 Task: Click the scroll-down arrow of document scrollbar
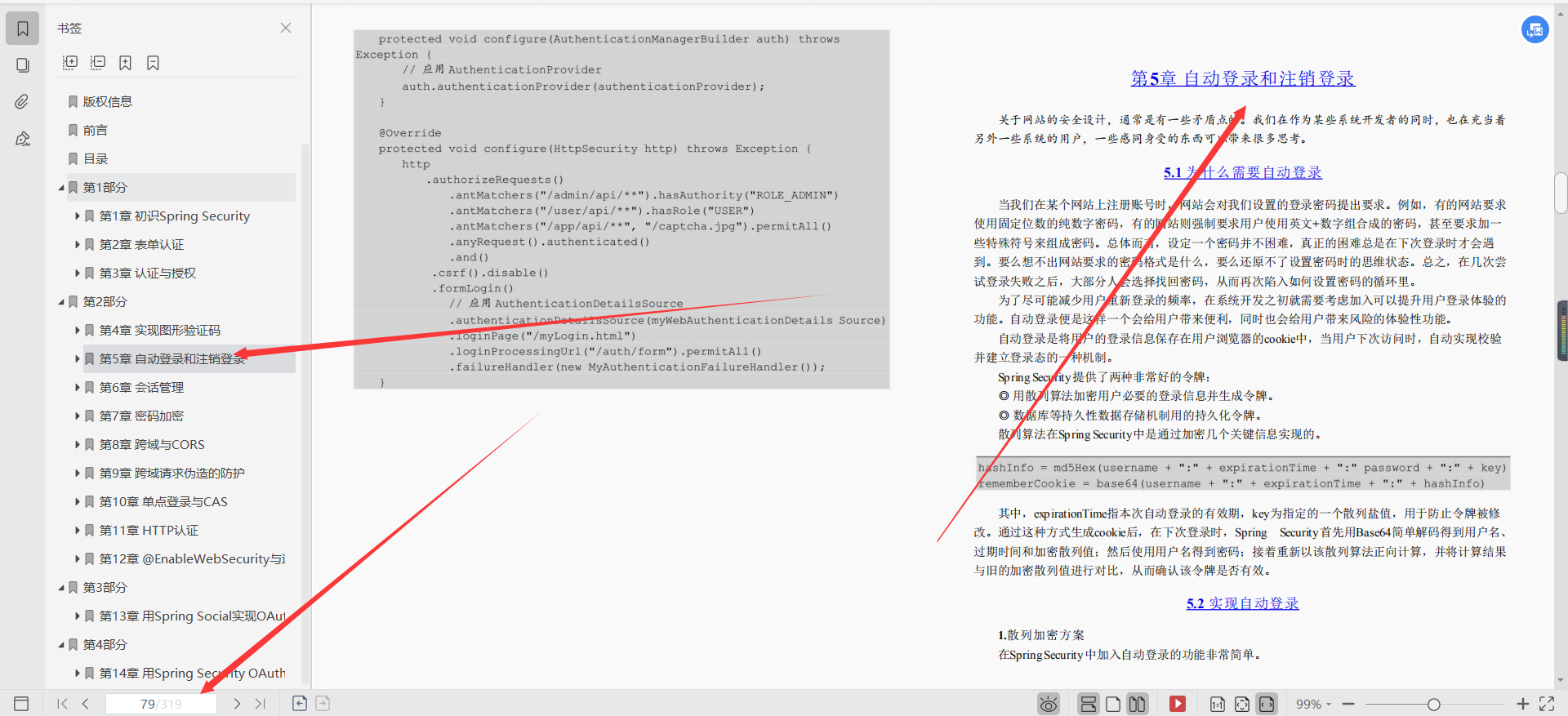1561,680
